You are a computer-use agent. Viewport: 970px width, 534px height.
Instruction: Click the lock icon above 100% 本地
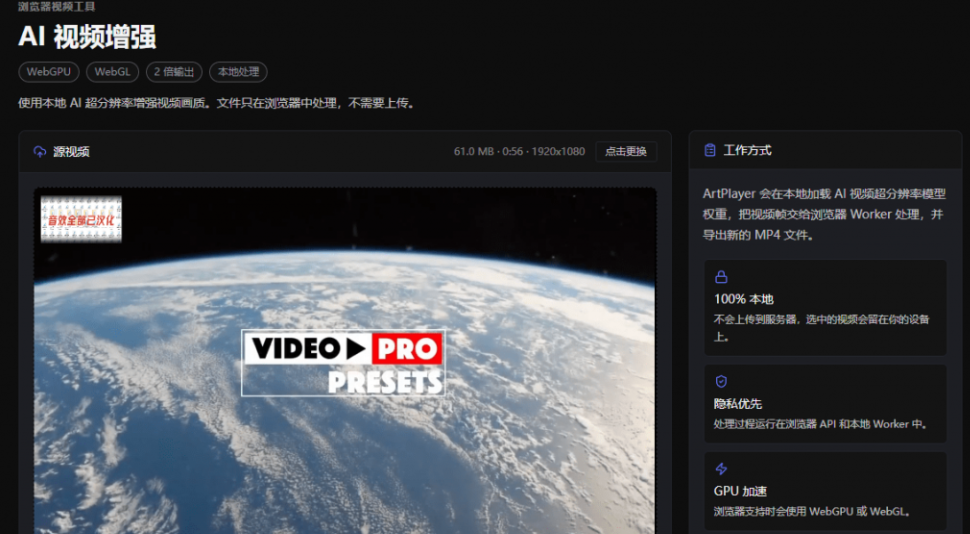point(721,277)
